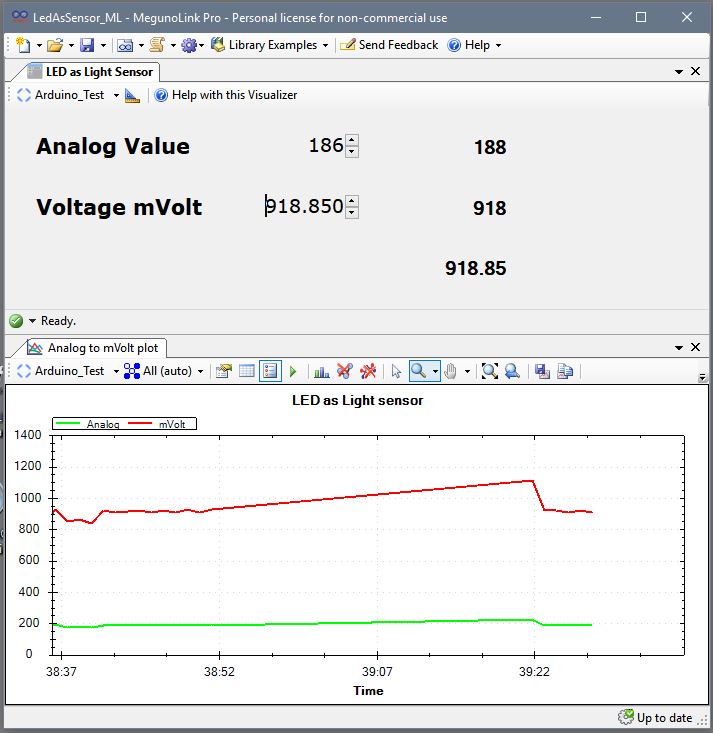Open Arduino_Test connection dropdown in plot toolbar
Viewport: 713px width, 733px height.
point(68,371)
